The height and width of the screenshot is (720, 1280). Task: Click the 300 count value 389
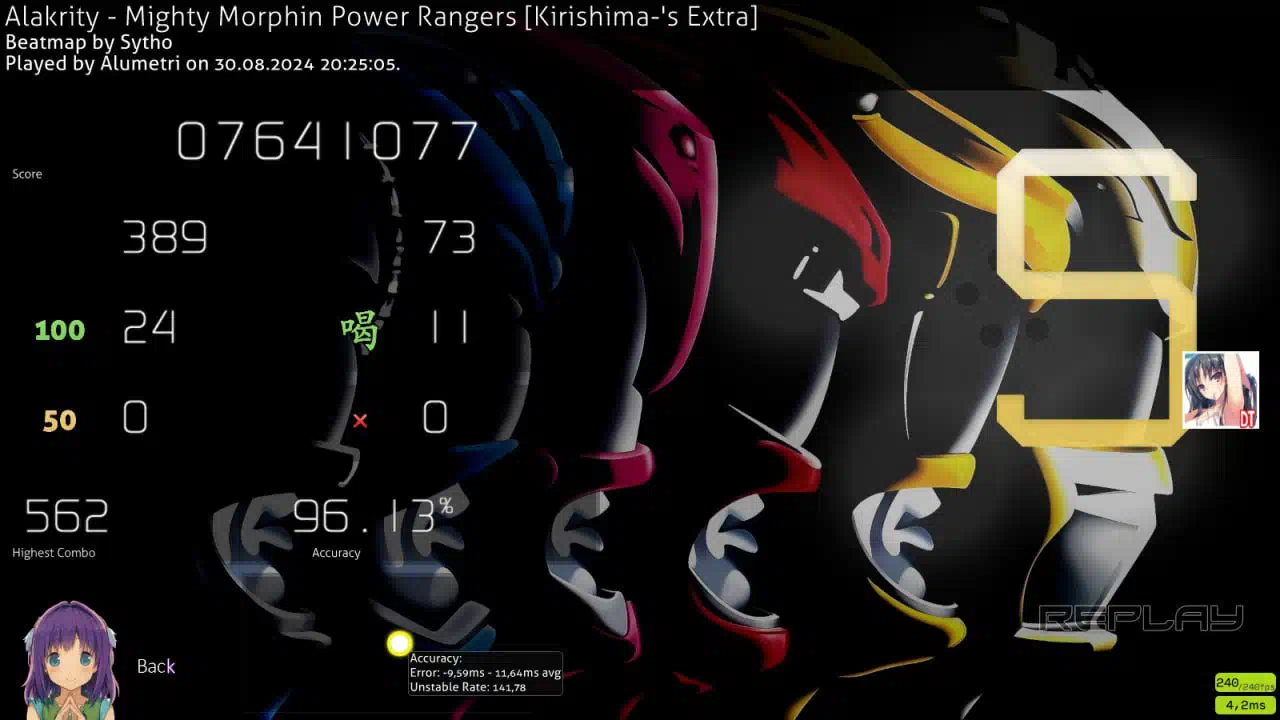coord(165,238)
